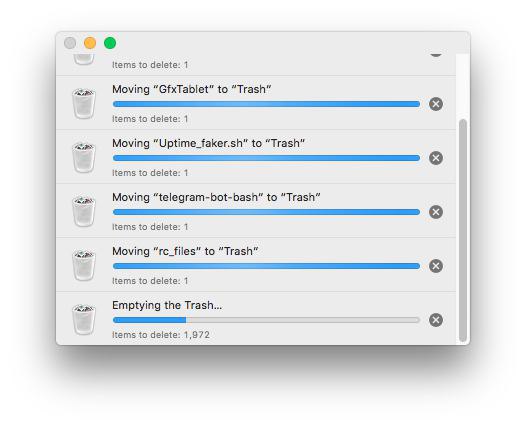The width and height of the screenshot is (526, 425).
Task: Click the trash icon beside rc_files
Action: pyautogui.click(x=84, y=266)
